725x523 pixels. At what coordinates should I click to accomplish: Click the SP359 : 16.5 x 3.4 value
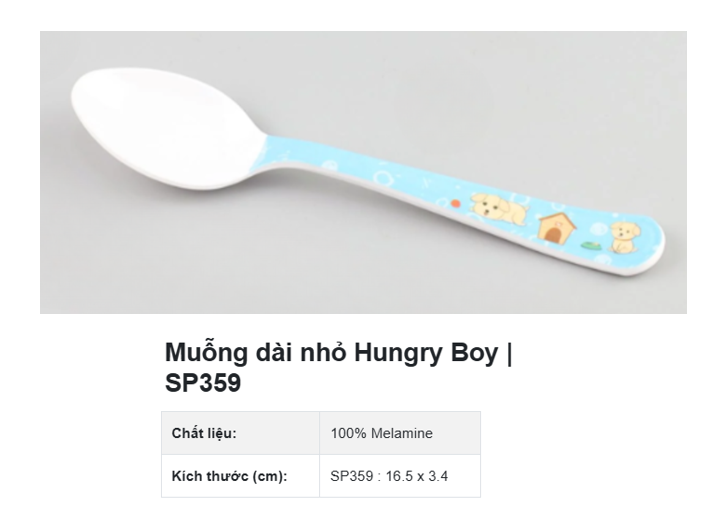pyautogui.click(x=389, y=476)
